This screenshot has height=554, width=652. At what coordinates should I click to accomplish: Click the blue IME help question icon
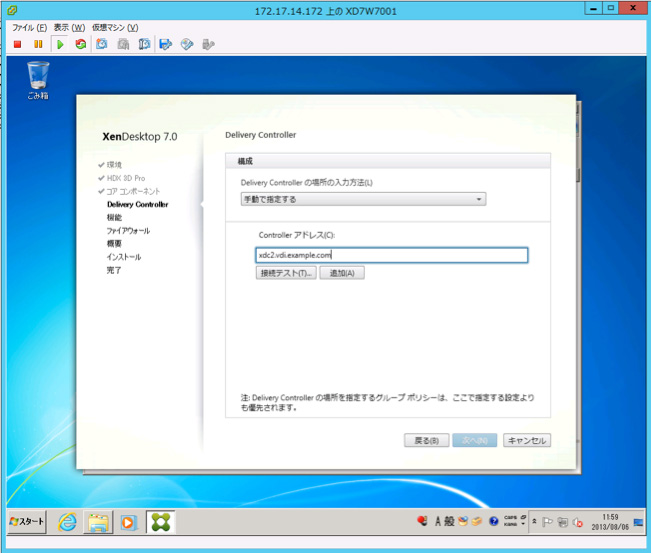pyautogui.click(x=494, y=521)
